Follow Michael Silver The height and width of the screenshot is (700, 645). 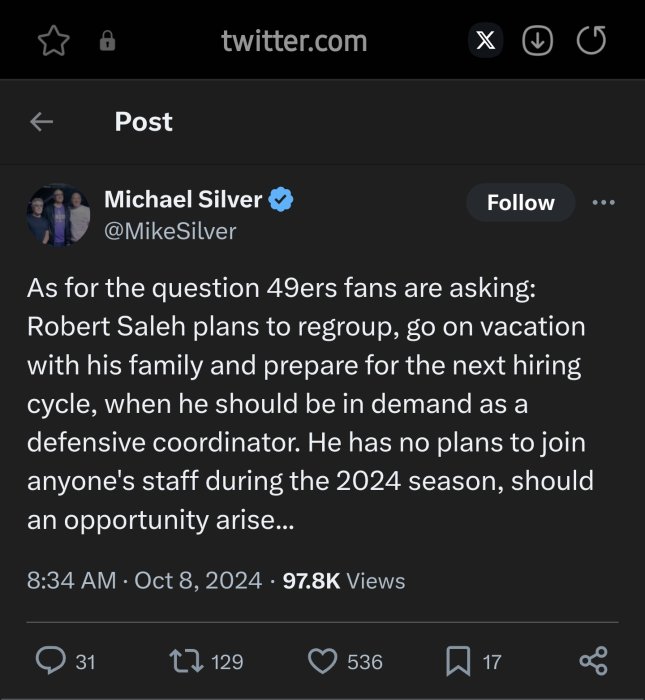pyautogui.click(x=520, y=202)
